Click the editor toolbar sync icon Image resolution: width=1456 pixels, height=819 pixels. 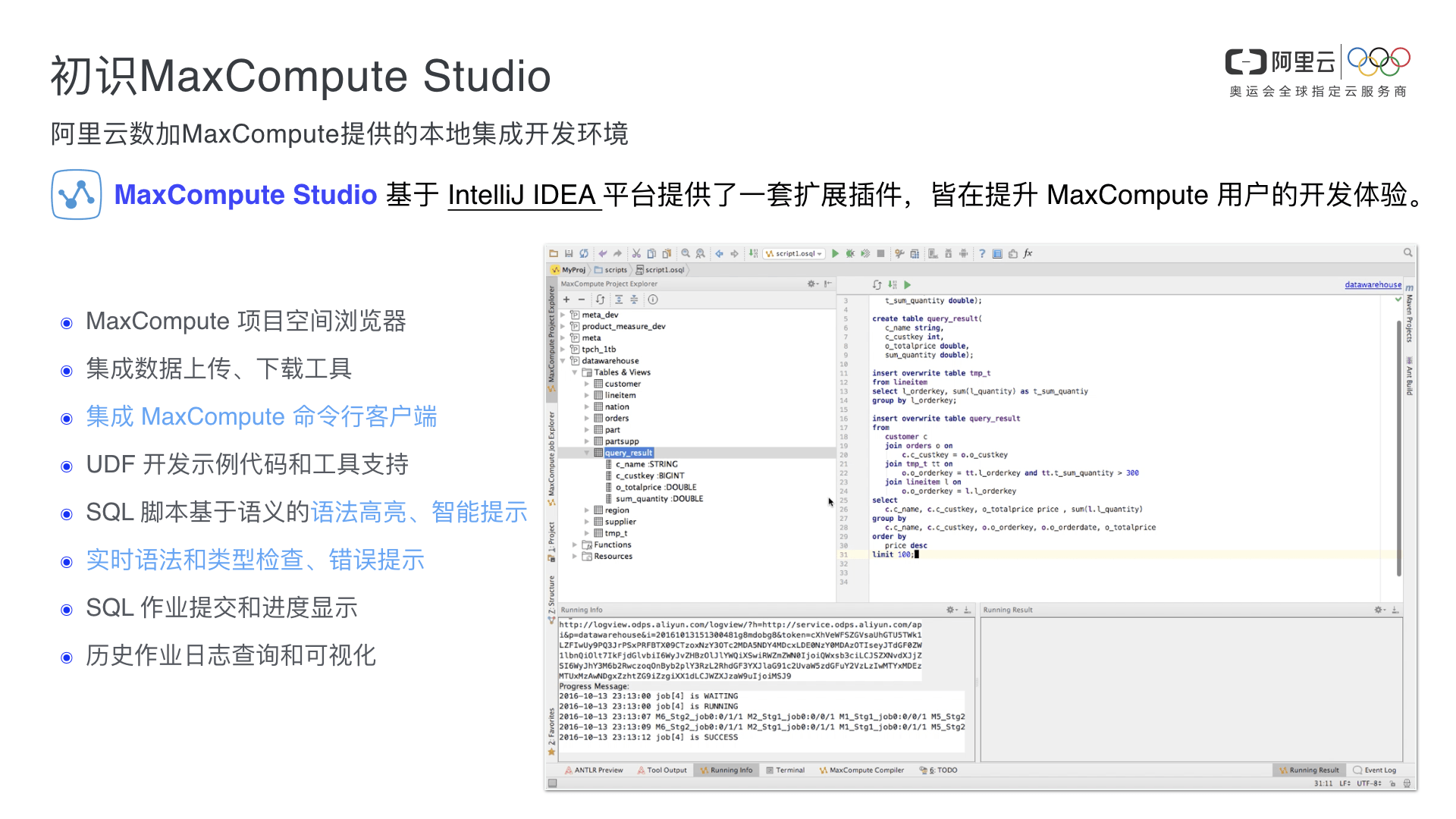pos(877,285)
